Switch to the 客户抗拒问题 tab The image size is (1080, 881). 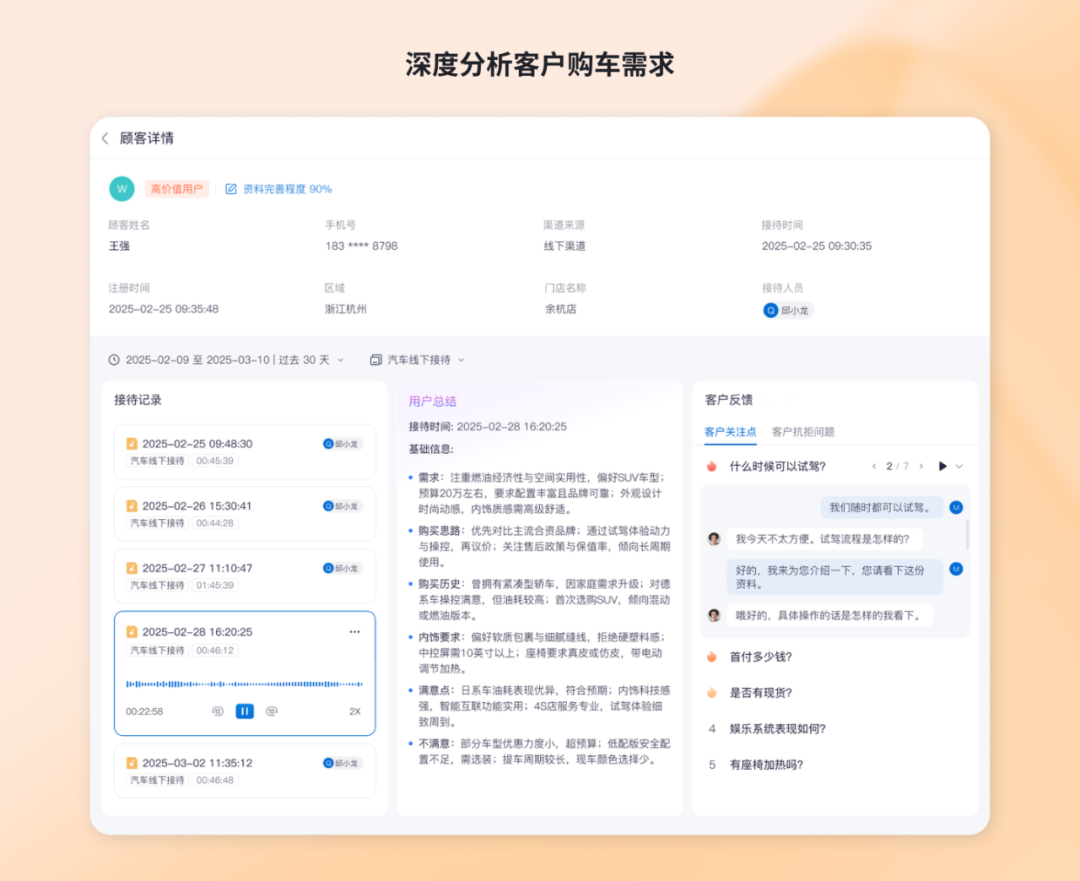(803, 432)
